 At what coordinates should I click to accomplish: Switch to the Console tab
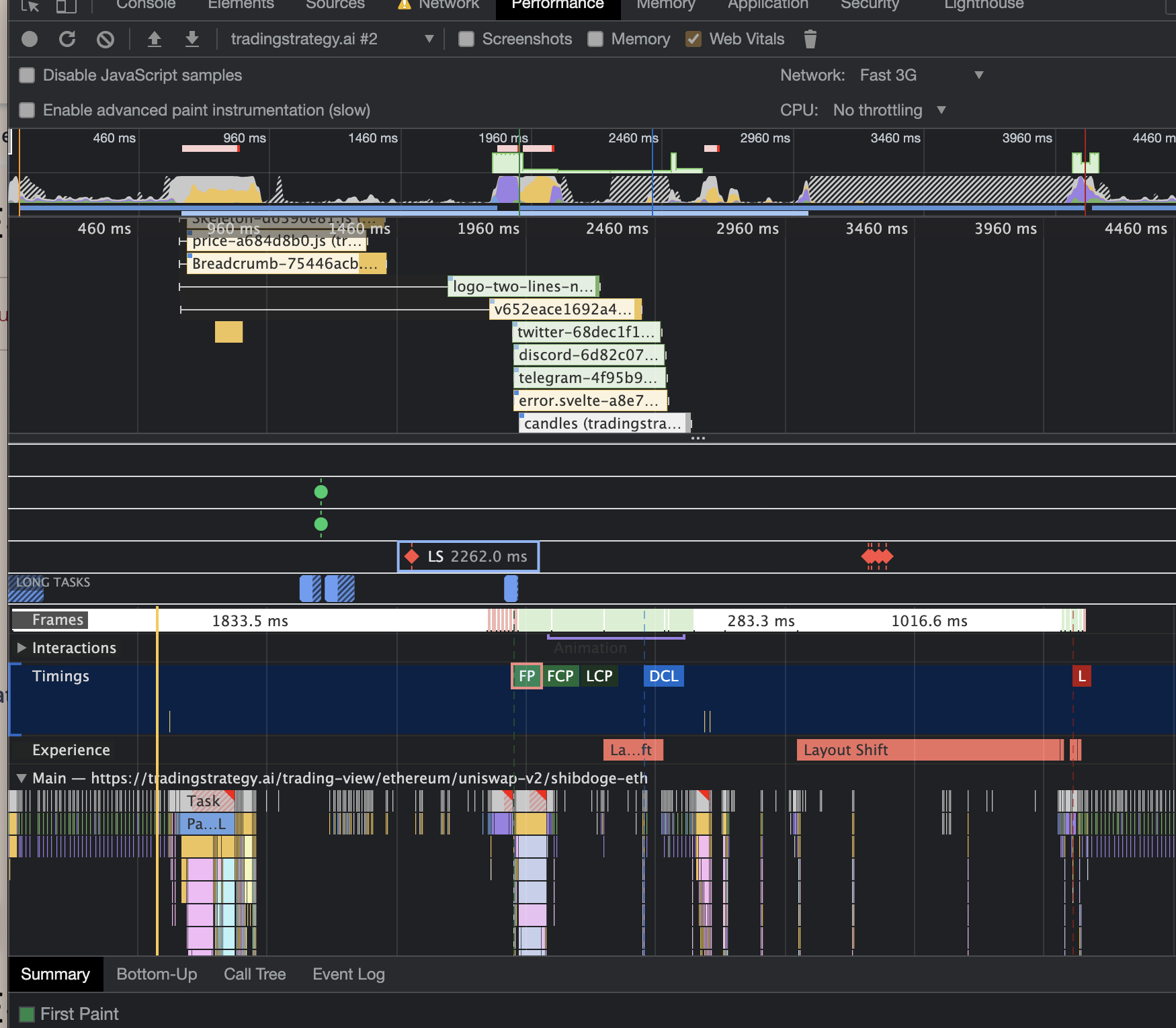[x=146, y=4]
